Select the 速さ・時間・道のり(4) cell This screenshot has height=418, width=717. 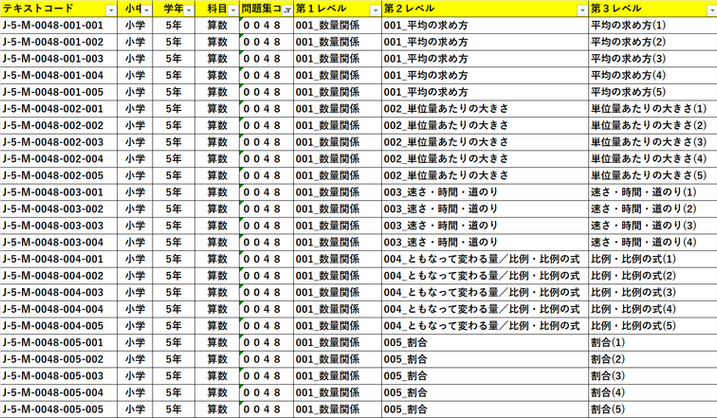tap(653, 242)
